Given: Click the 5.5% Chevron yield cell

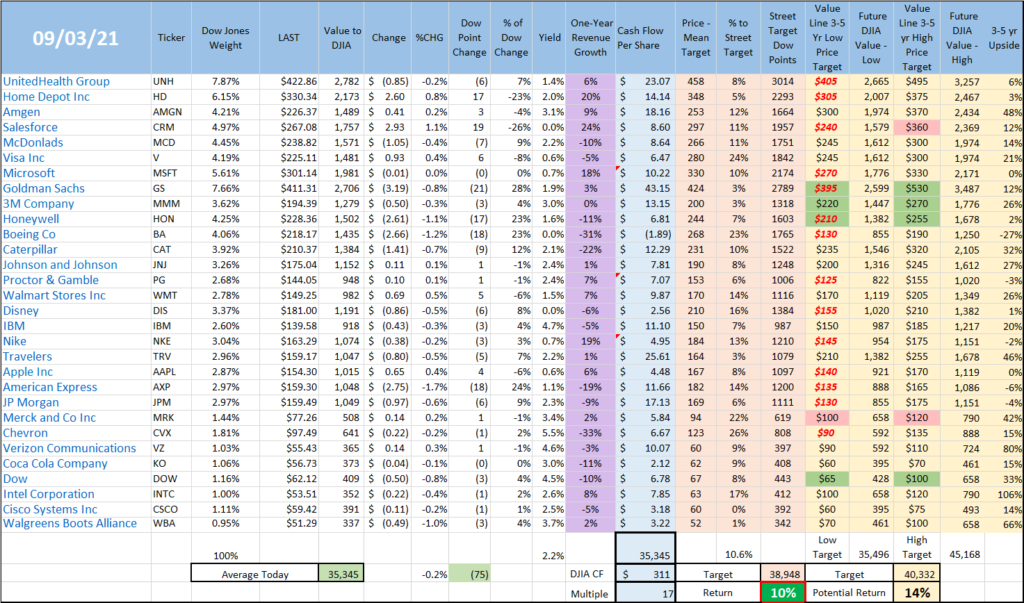Looking at the screenshot, I should [x=549, y=433].
